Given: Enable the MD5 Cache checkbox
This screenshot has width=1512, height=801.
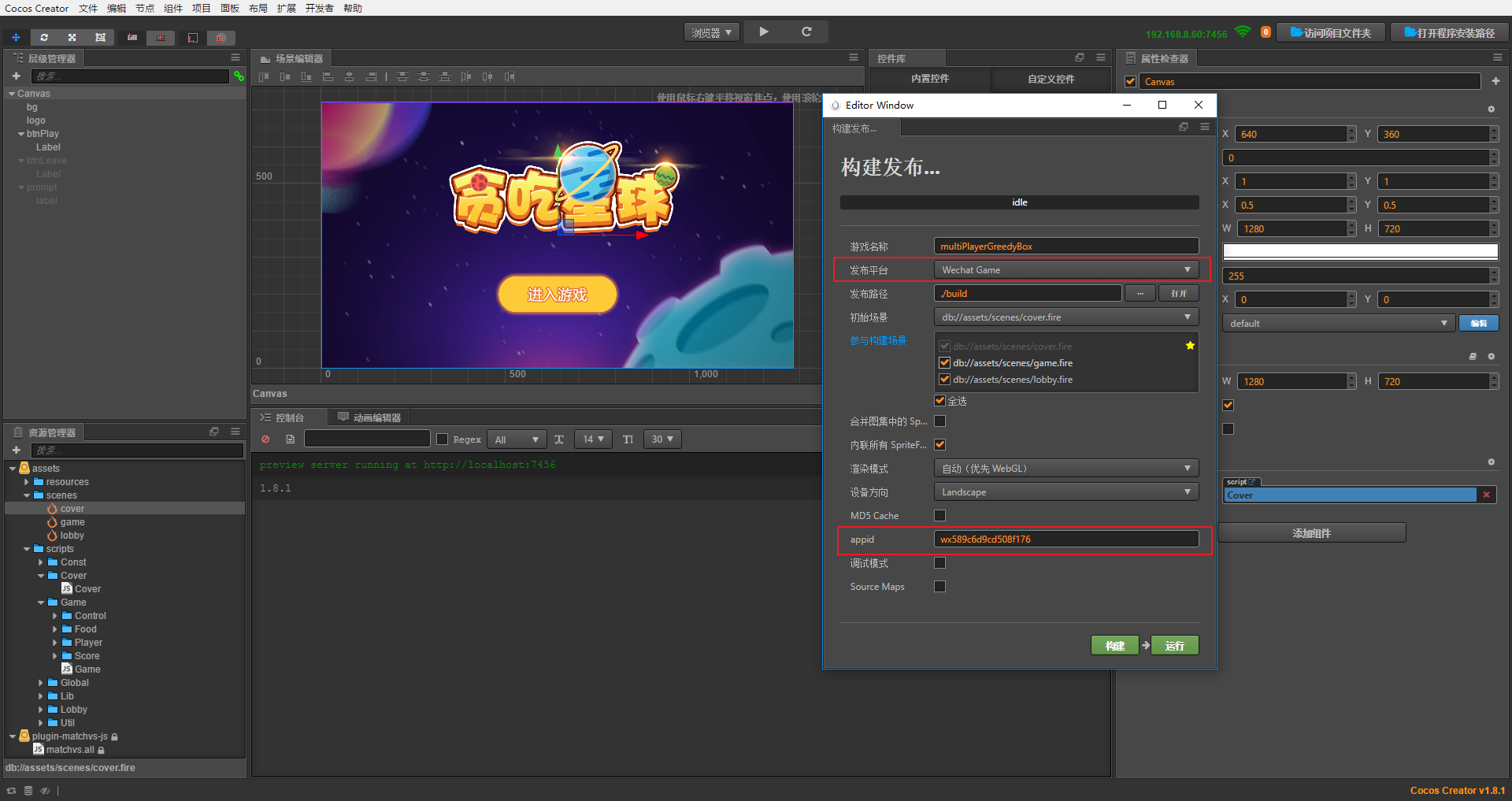Looking at the screenshot, I should pos(939,515).
